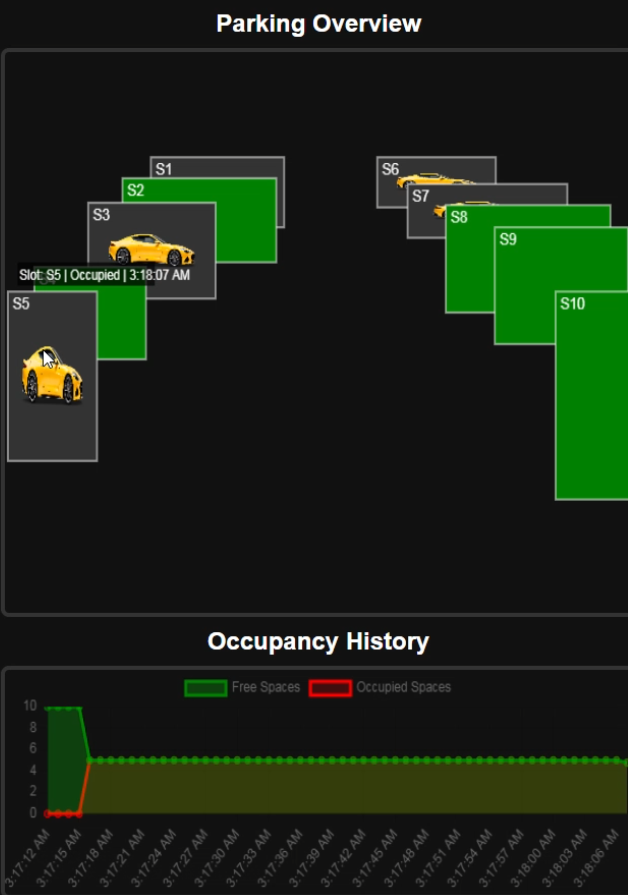The width and height of the screenshot is (628, 895).
Task: Click the yellow car in slot S5
Action: pyautogui.click(x=52, y=375)
